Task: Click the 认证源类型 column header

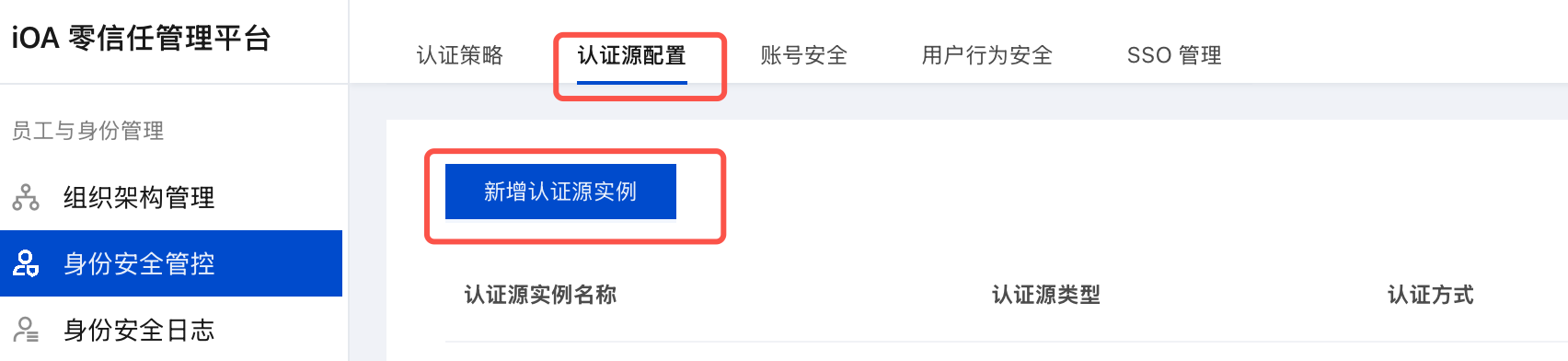Action: [1045, 295]
